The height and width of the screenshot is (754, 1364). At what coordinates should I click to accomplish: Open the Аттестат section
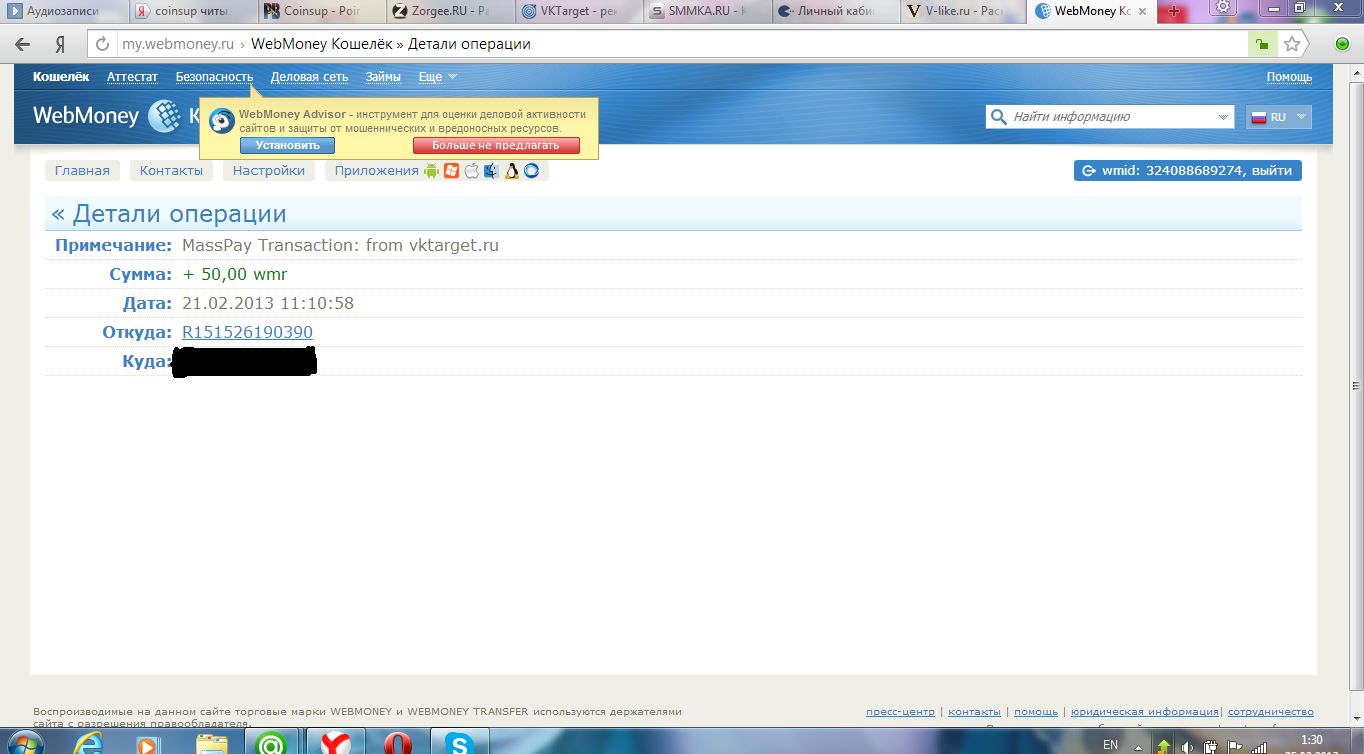pos(132,77)
